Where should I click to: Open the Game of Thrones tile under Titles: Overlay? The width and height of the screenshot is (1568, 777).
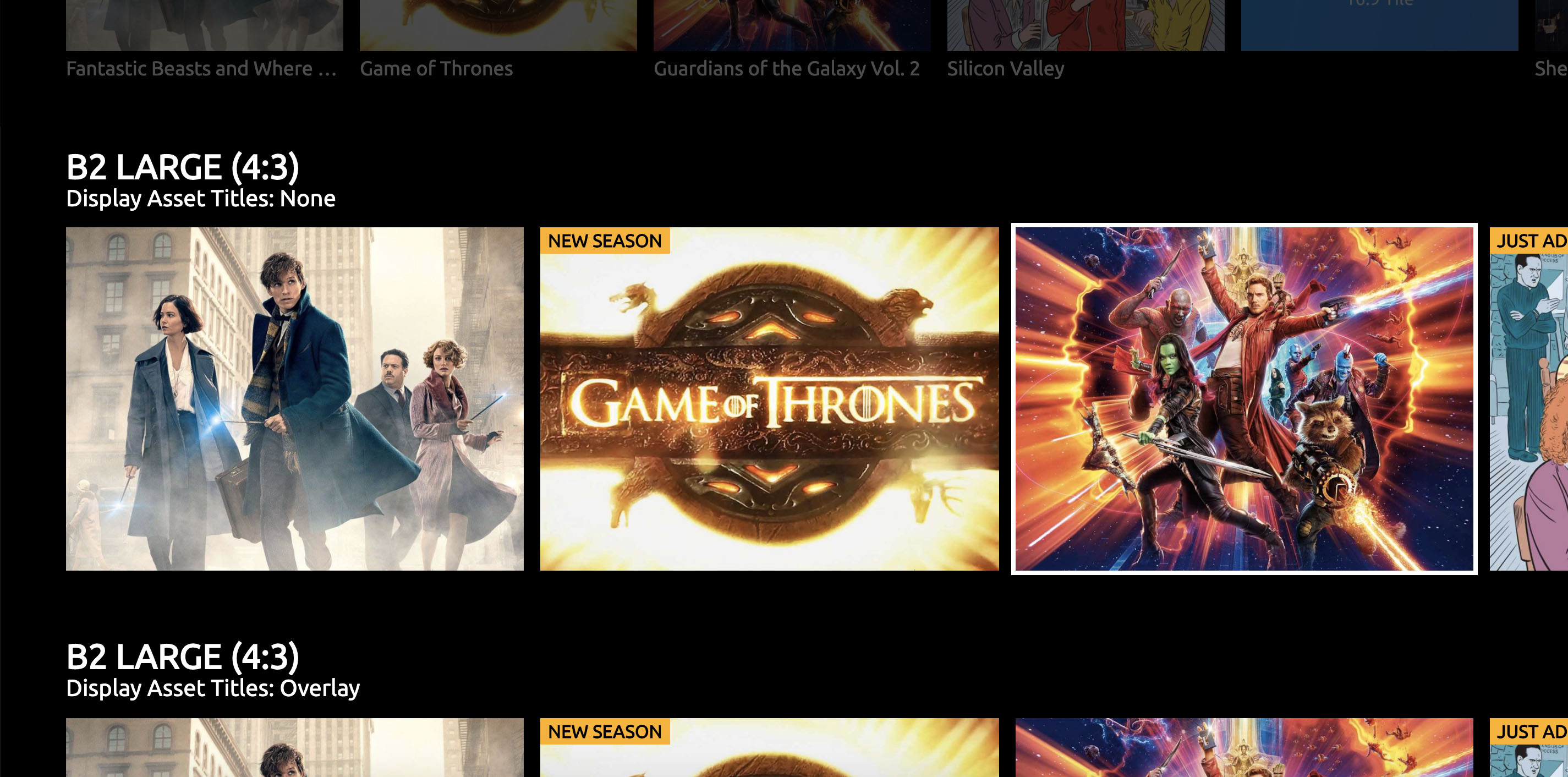[769, 748]
